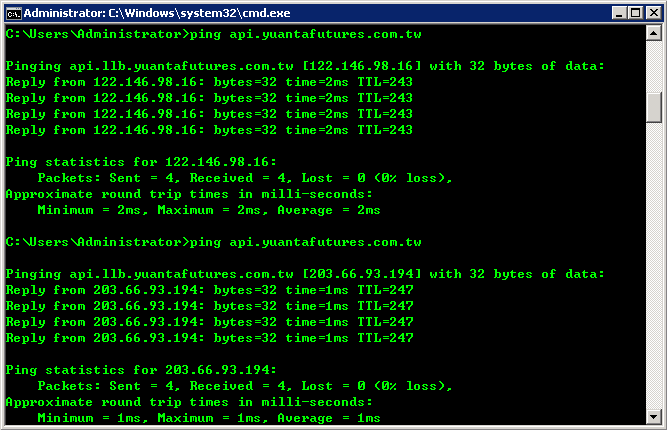
Task: Open the cmd.exe system menu icon
Action: (14, 13)
